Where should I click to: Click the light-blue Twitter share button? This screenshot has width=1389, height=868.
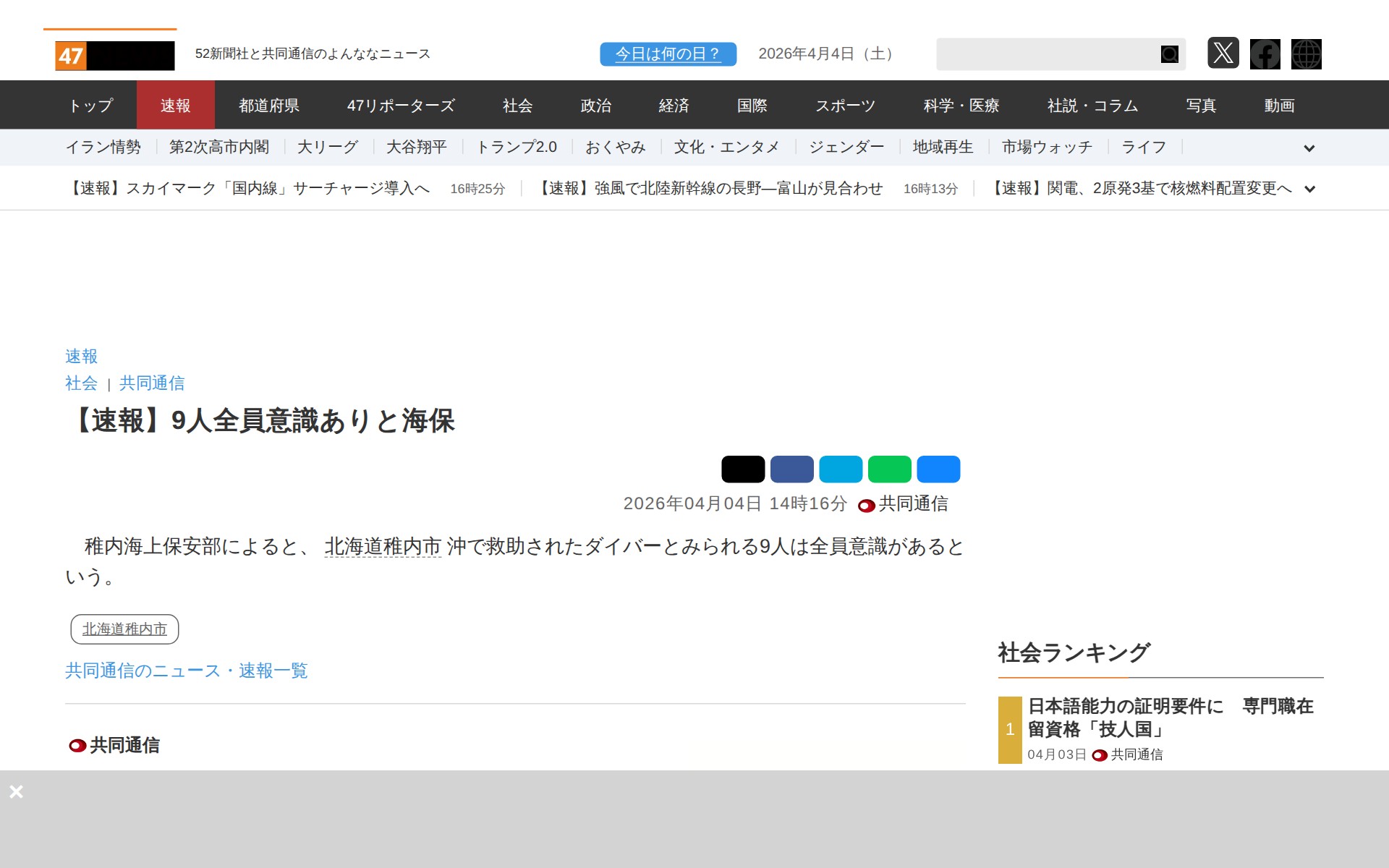coord(841,469)
